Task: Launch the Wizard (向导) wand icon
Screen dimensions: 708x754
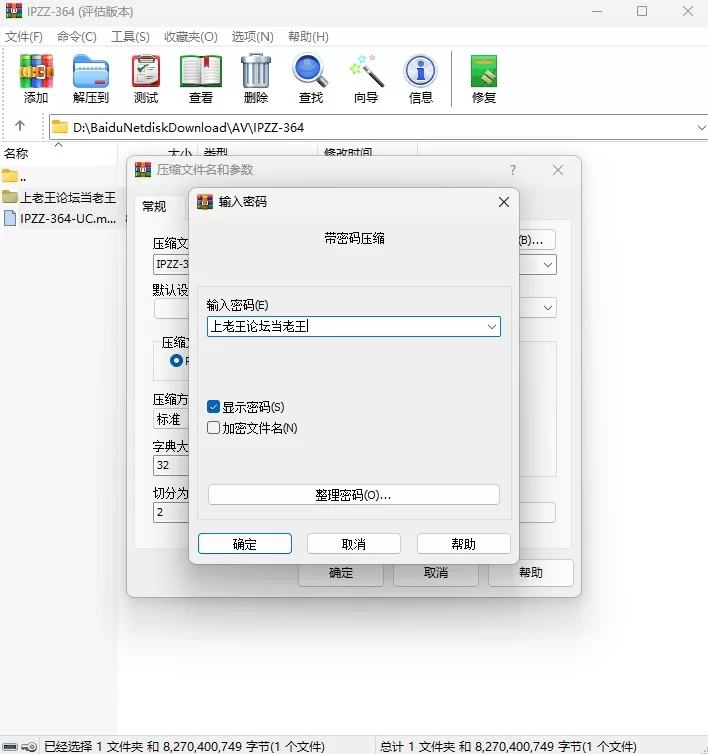Action: pos(366,79)
